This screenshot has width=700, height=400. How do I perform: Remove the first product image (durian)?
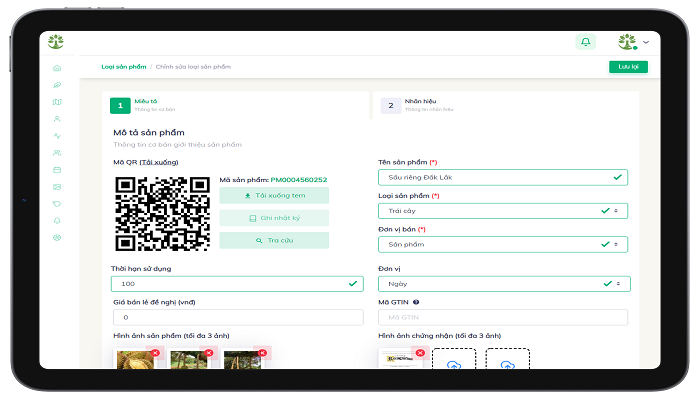pyautogui.click(x=155, y=353)
